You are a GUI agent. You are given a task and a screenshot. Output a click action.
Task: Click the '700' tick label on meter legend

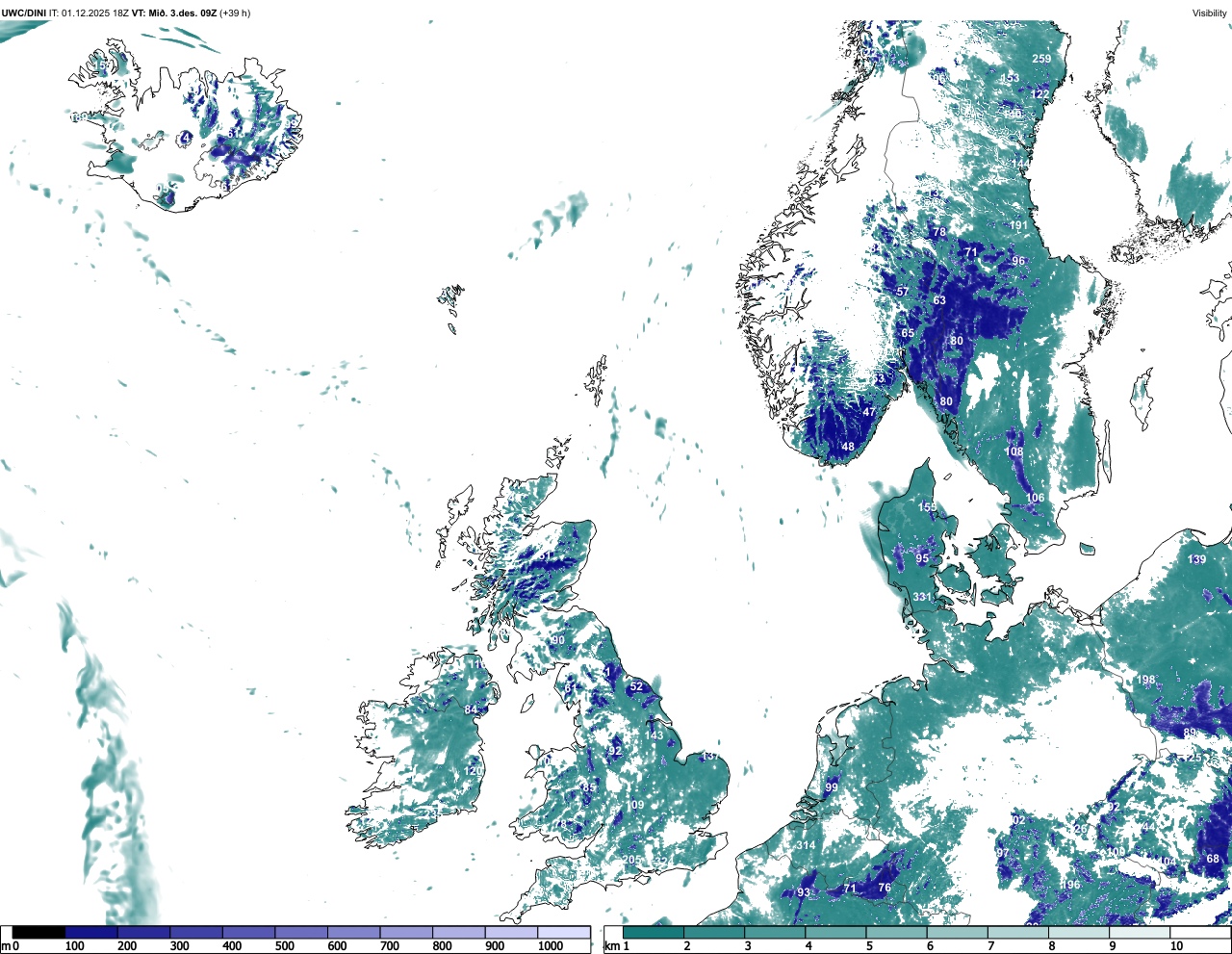point(391,946)
